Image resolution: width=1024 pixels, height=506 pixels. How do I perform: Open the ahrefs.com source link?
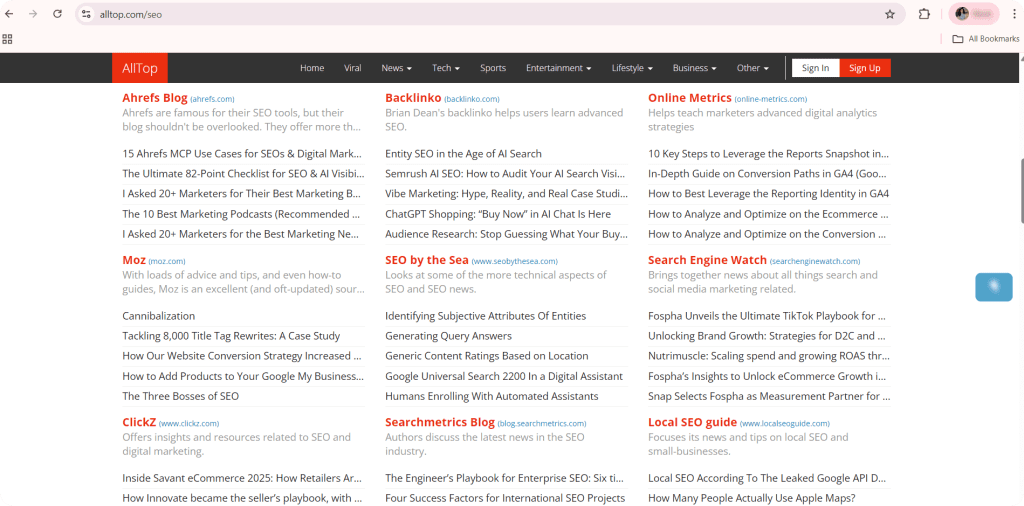tap(212, 99)
